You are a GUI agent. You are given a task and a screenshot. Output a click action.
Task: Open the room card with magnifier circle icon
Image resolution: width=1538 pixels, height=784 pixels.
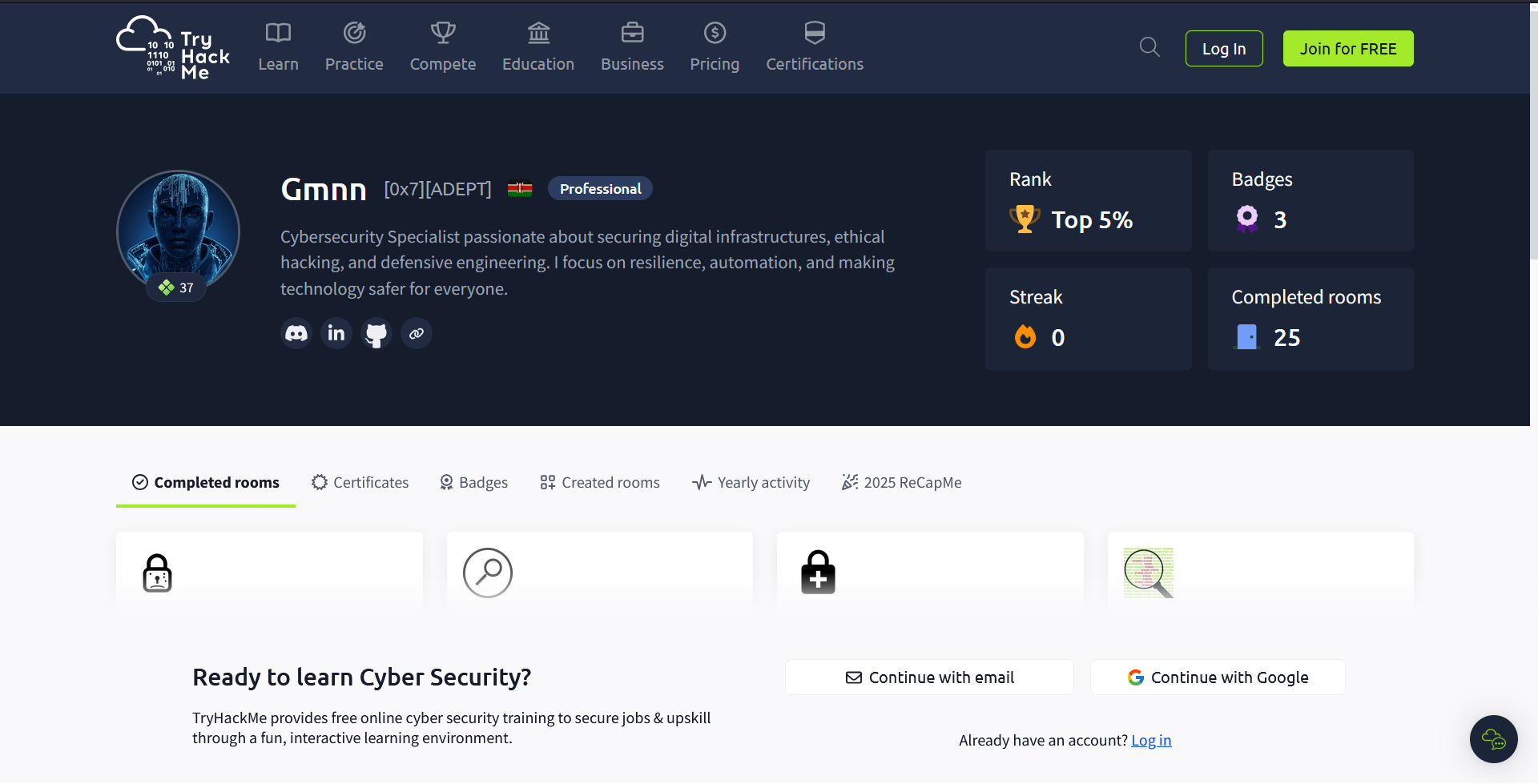coord(600,572)
